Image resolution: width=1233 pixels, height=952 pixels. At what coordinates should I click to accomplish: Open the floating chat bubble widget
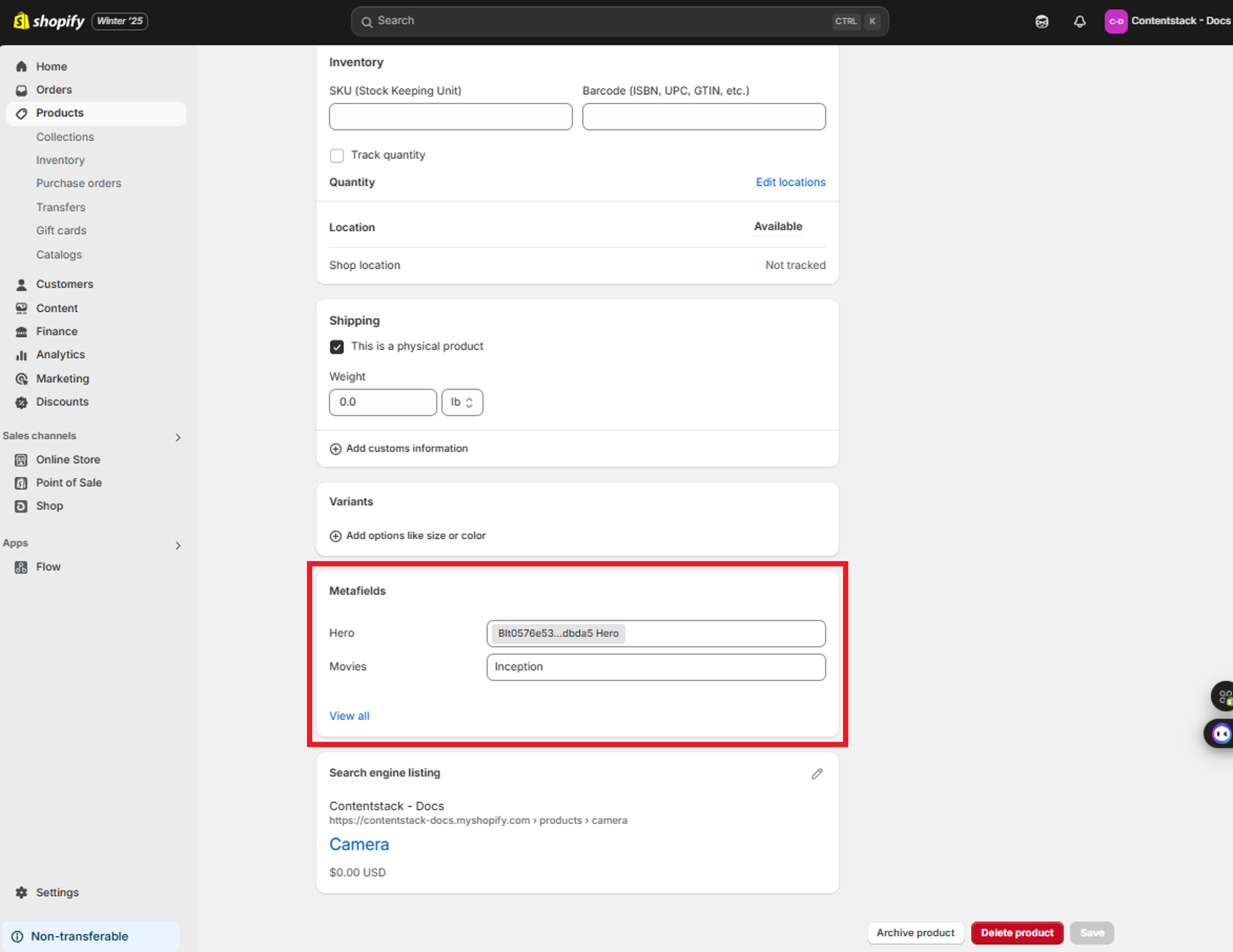click(x=1220, y=734)
